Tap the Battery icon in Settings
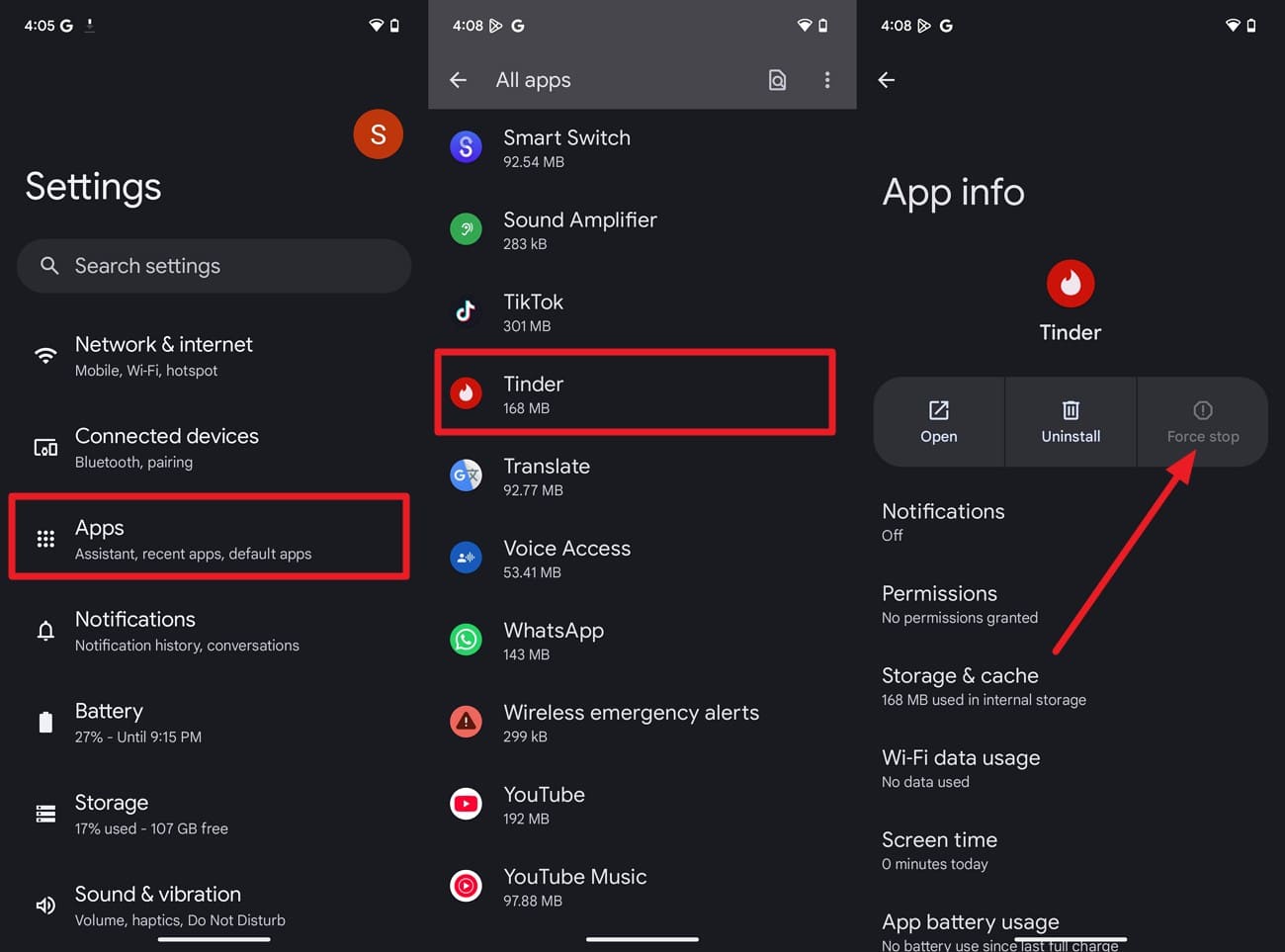1285x952 pixels. [x=45, y=723]
